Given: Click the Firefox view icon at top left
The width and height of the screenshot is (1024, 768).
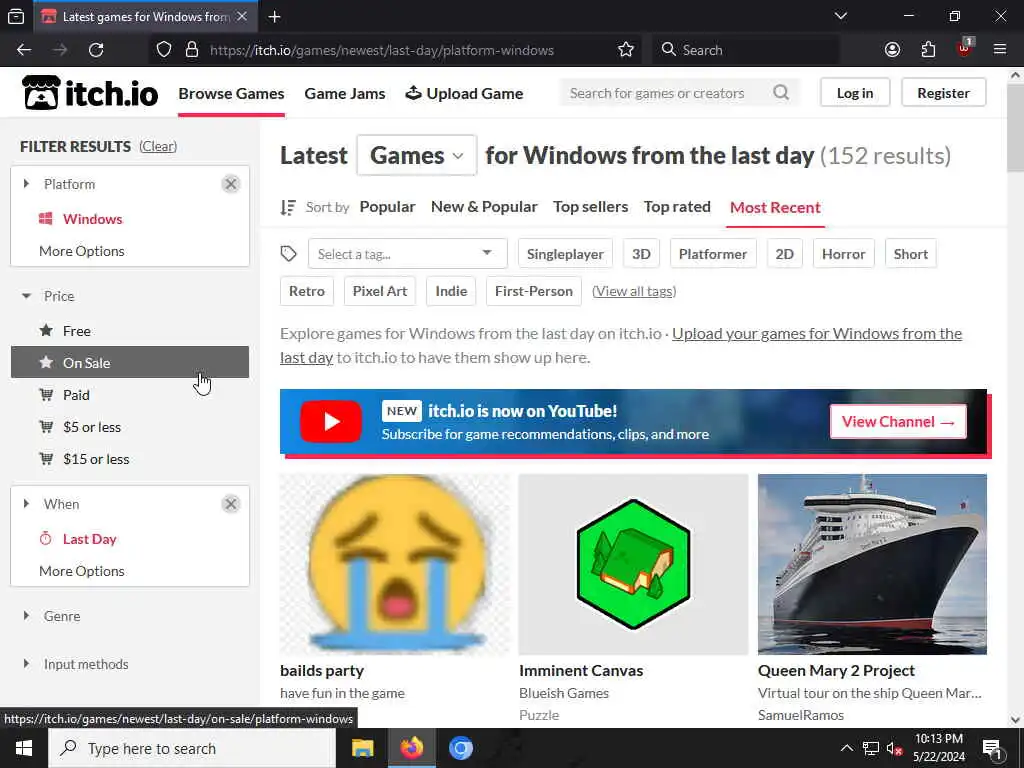Looking at the screenshot, I should [x=16, y=16].
